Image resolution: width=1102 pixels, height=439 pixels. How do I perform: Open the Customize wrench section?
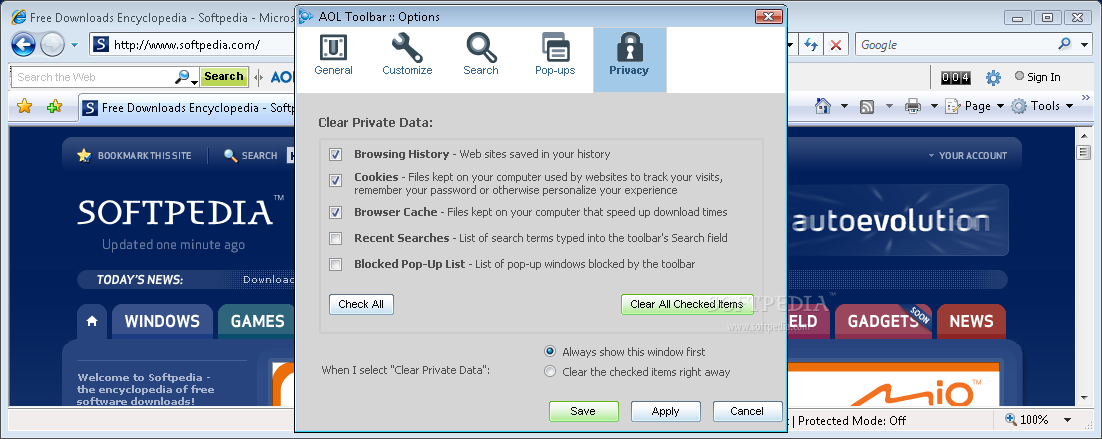408,56
